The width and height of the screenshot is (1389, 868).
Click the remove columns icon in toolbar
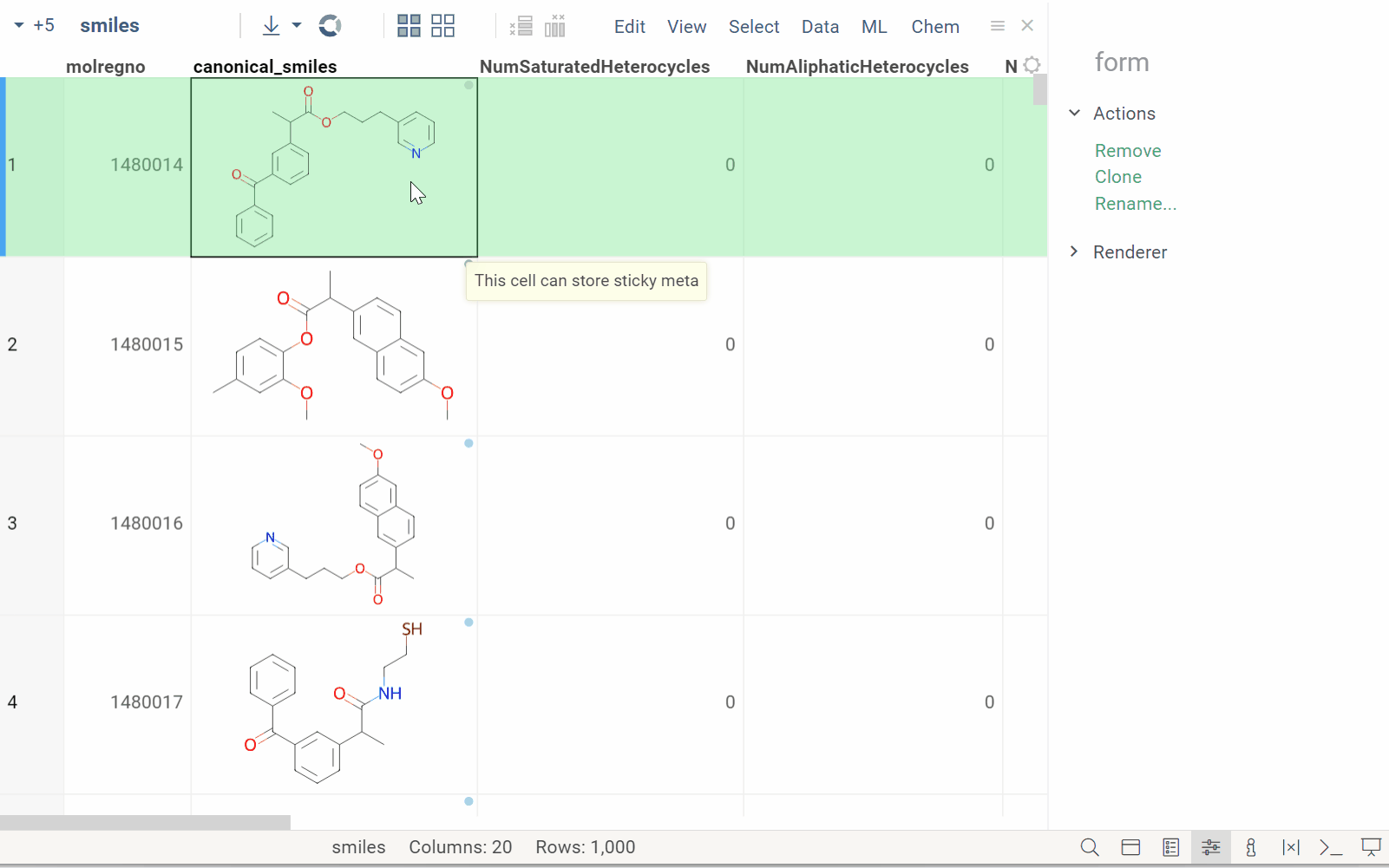[555, 26]
